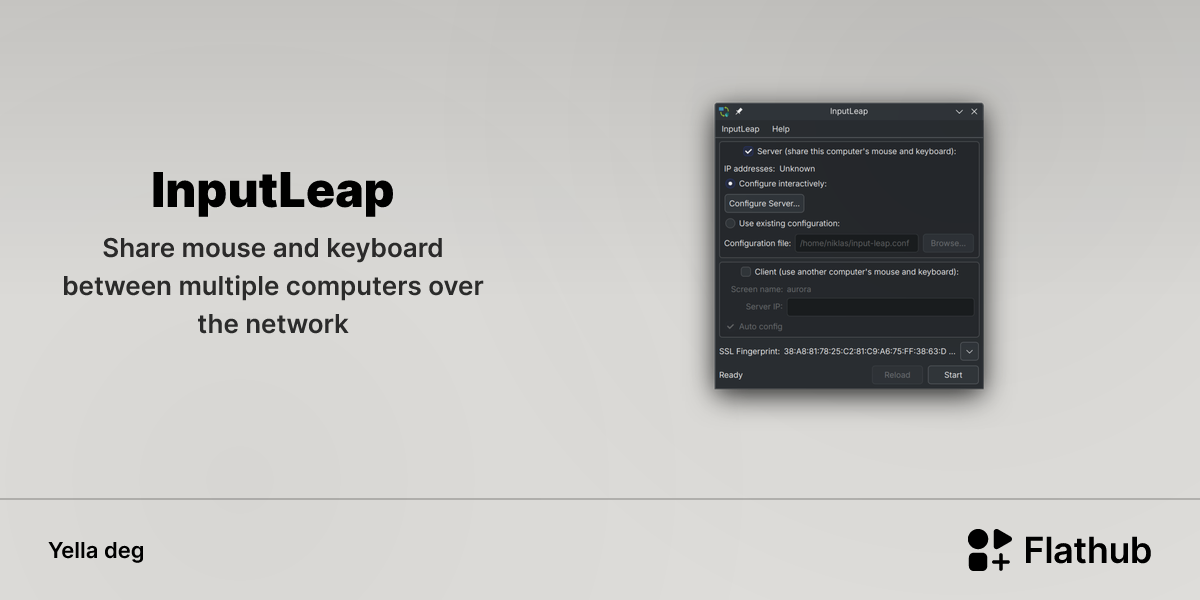Toggle the Auto config checkbox
The width and height of the screenshot is (1200, 600).
730,326
